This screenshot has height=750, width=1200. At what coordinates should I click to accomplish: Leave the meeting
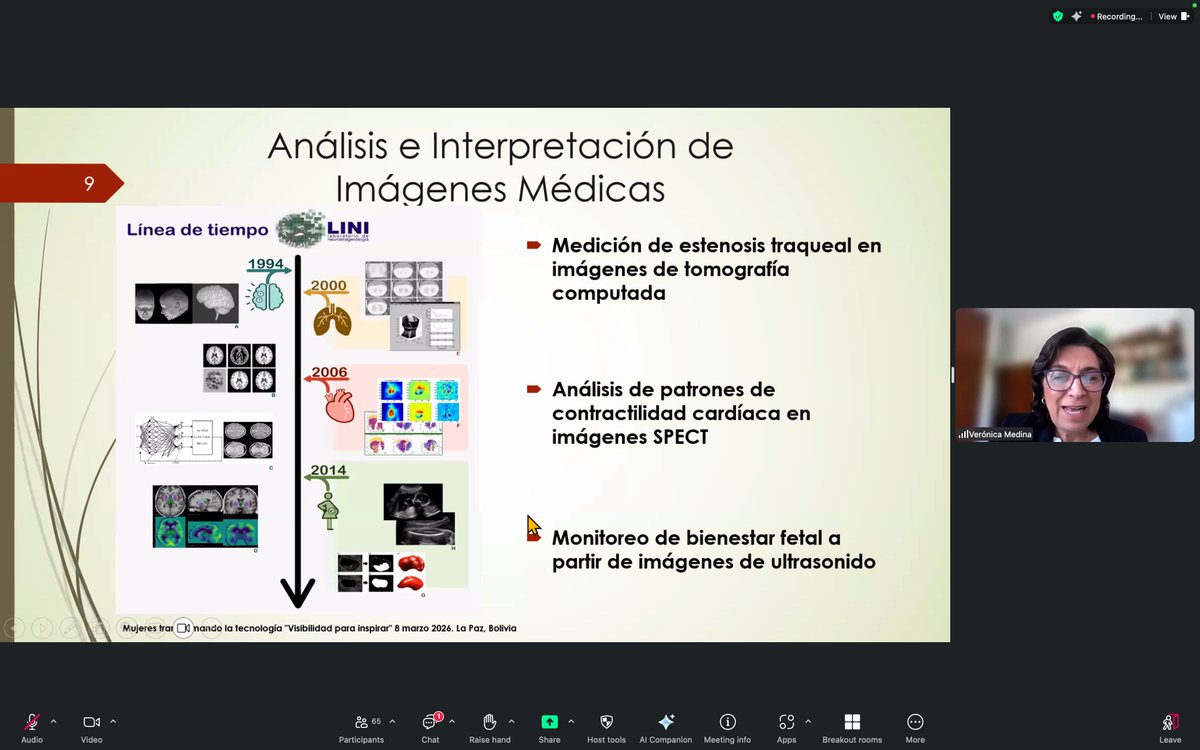click(1170, 727)
